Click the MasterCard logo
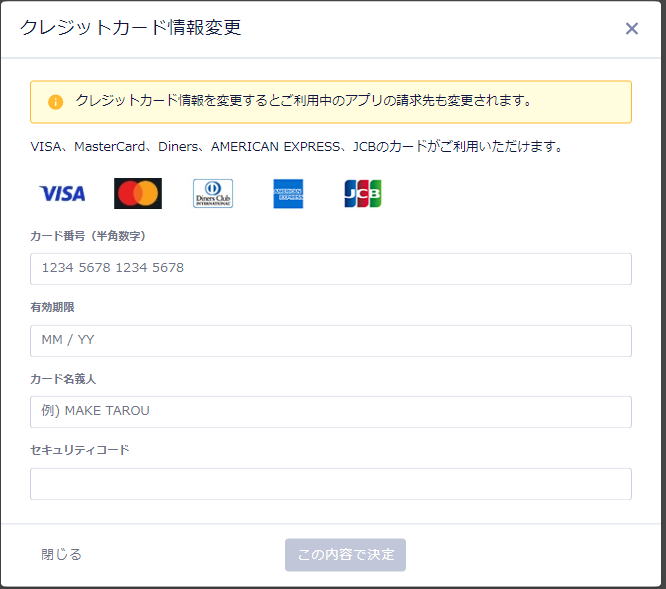 click(x=138, y=193)
